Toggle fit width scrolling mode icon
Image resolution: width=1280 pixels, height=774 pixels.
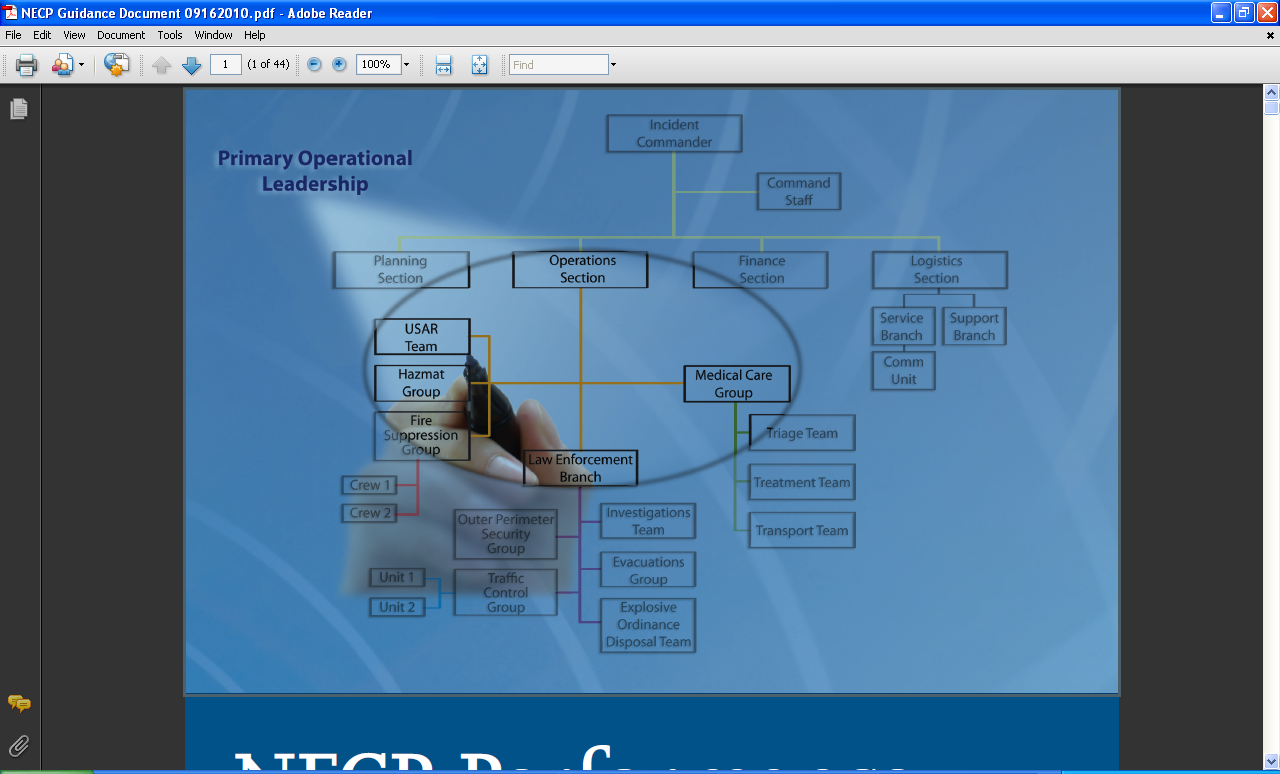[443, 65]
